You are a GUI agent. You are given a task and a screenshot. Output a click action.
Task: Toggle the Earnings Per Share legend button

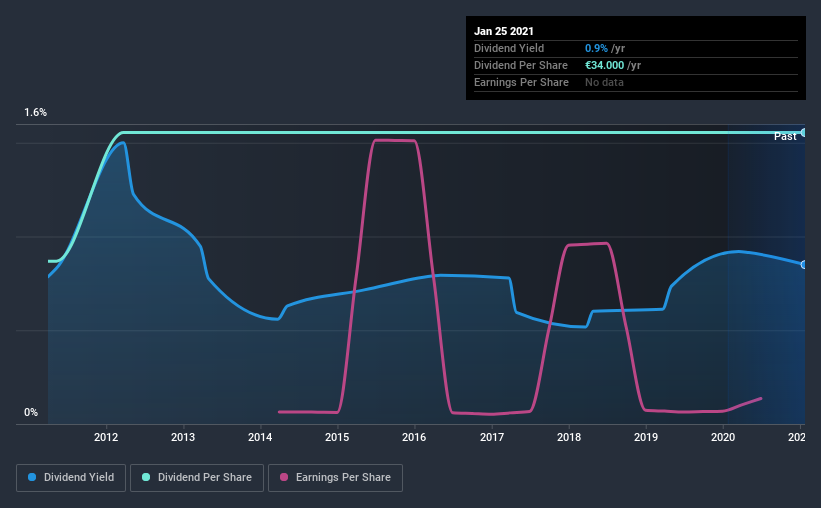pos(335,478)
